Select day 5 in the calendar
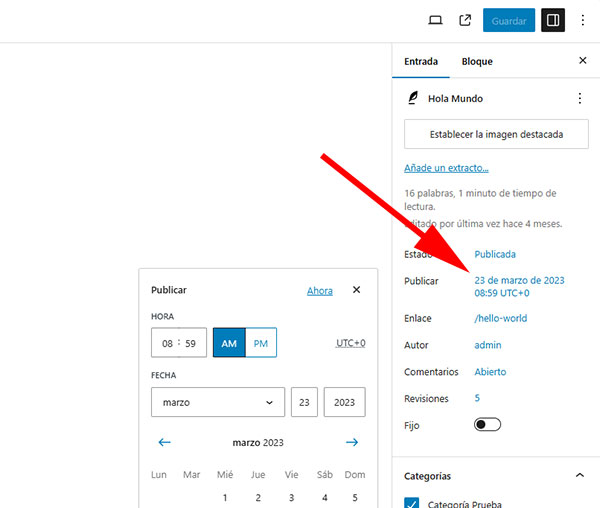Screen dimensions: 600x508 click(355, 498)
